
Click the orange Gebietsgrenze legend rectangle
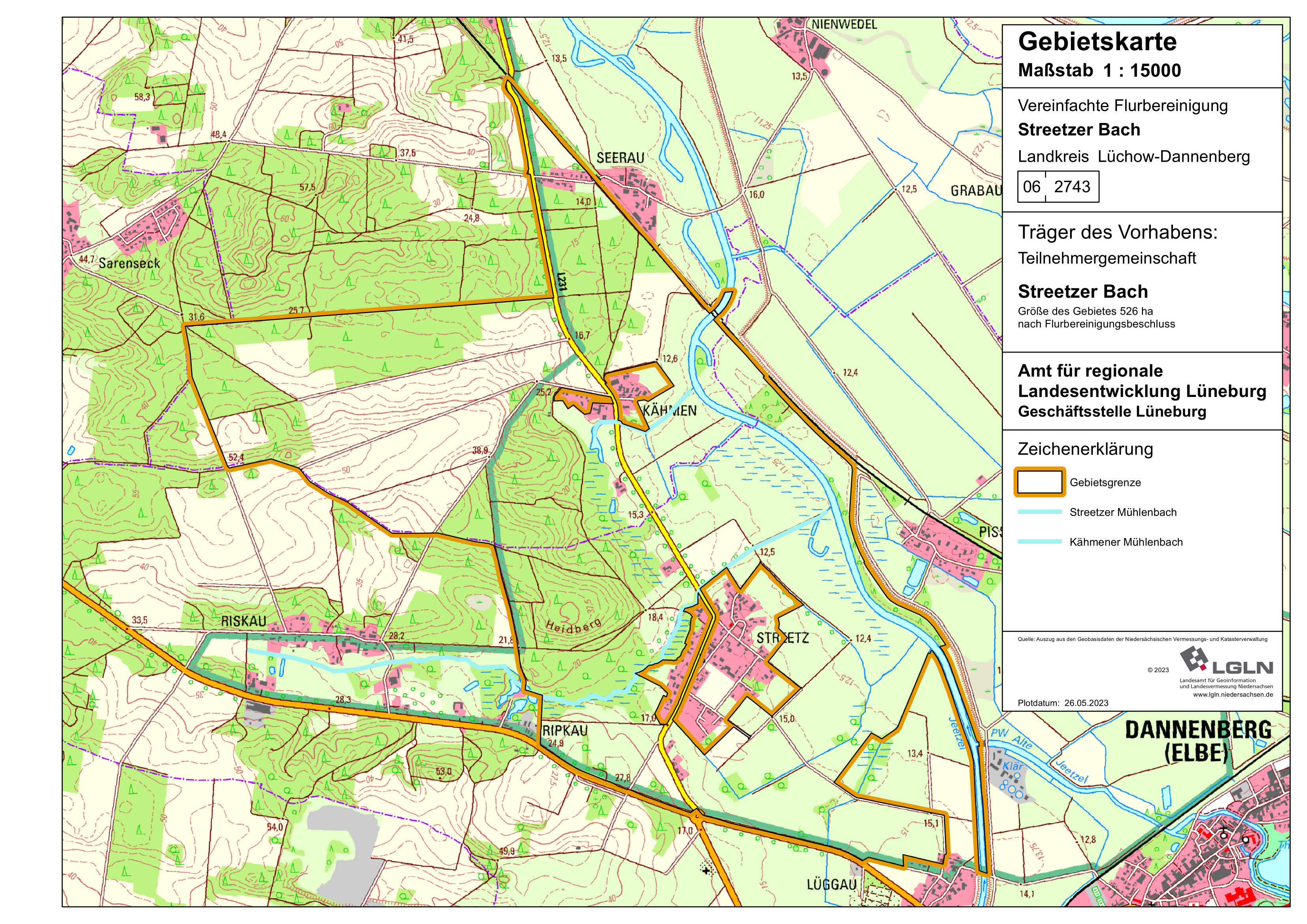tap(1039, 482)
